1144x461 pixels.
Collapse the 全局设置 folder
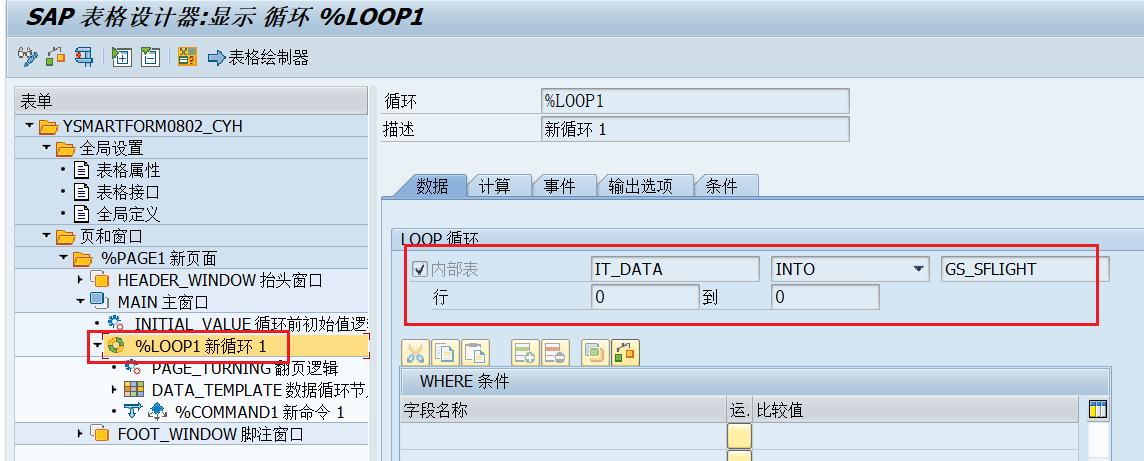[x=46, y=149]
